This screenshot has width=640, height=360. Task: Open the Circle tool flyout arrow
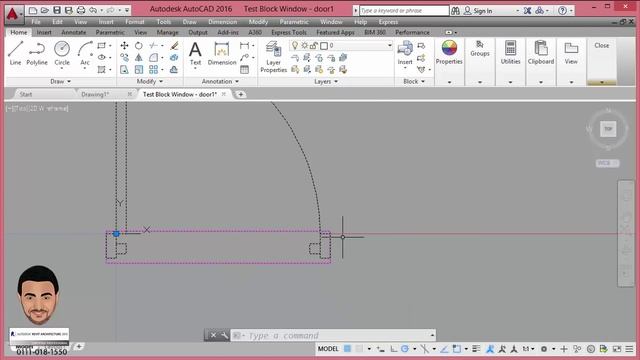pos(62,69)
